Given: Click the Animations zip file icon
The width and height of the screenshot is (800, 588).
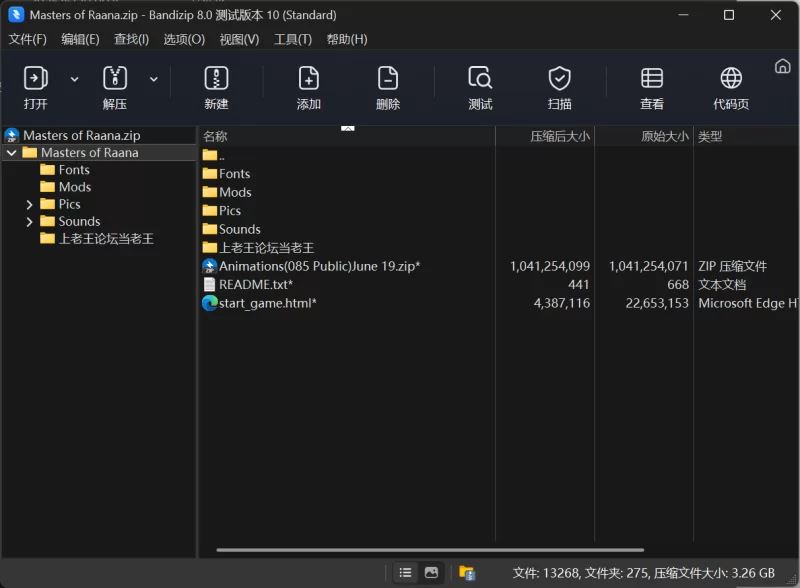Looking at the screenshot, I should point(210,266).
